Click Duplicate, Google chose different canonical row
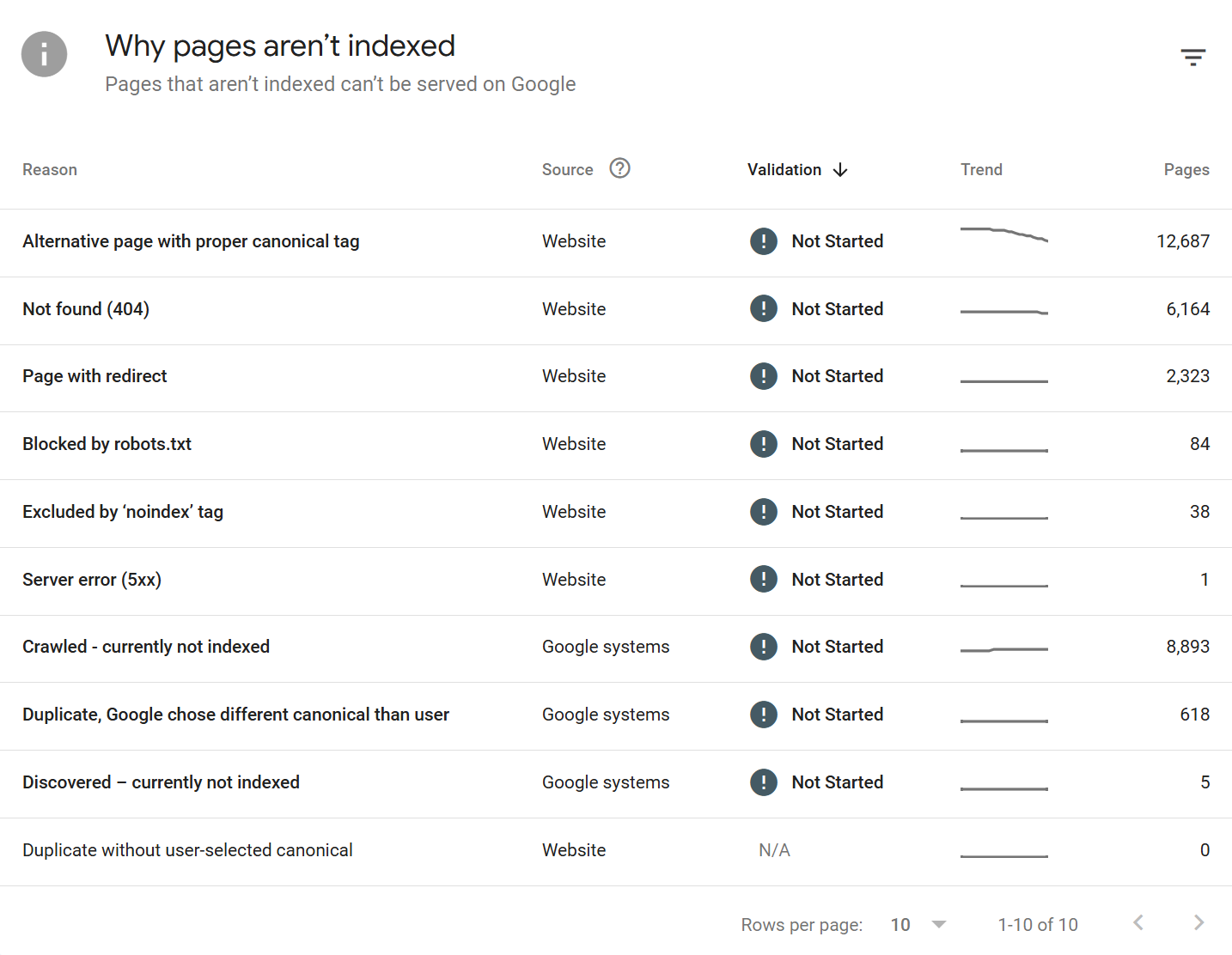The width and height of the screenshot is (1232, 955). point(235,715)
